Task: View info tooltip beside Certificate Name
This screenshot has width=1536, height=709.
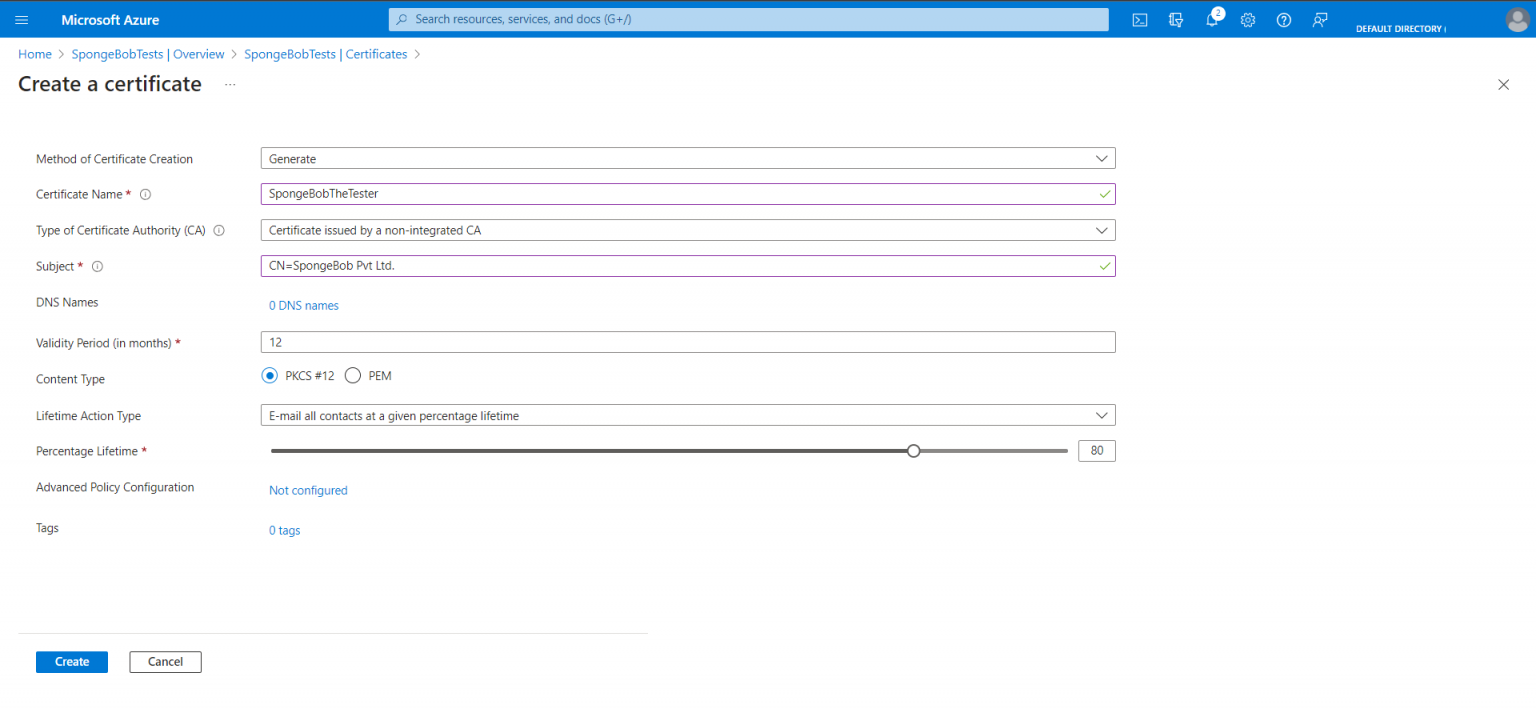Action: (x=145, y=194)
